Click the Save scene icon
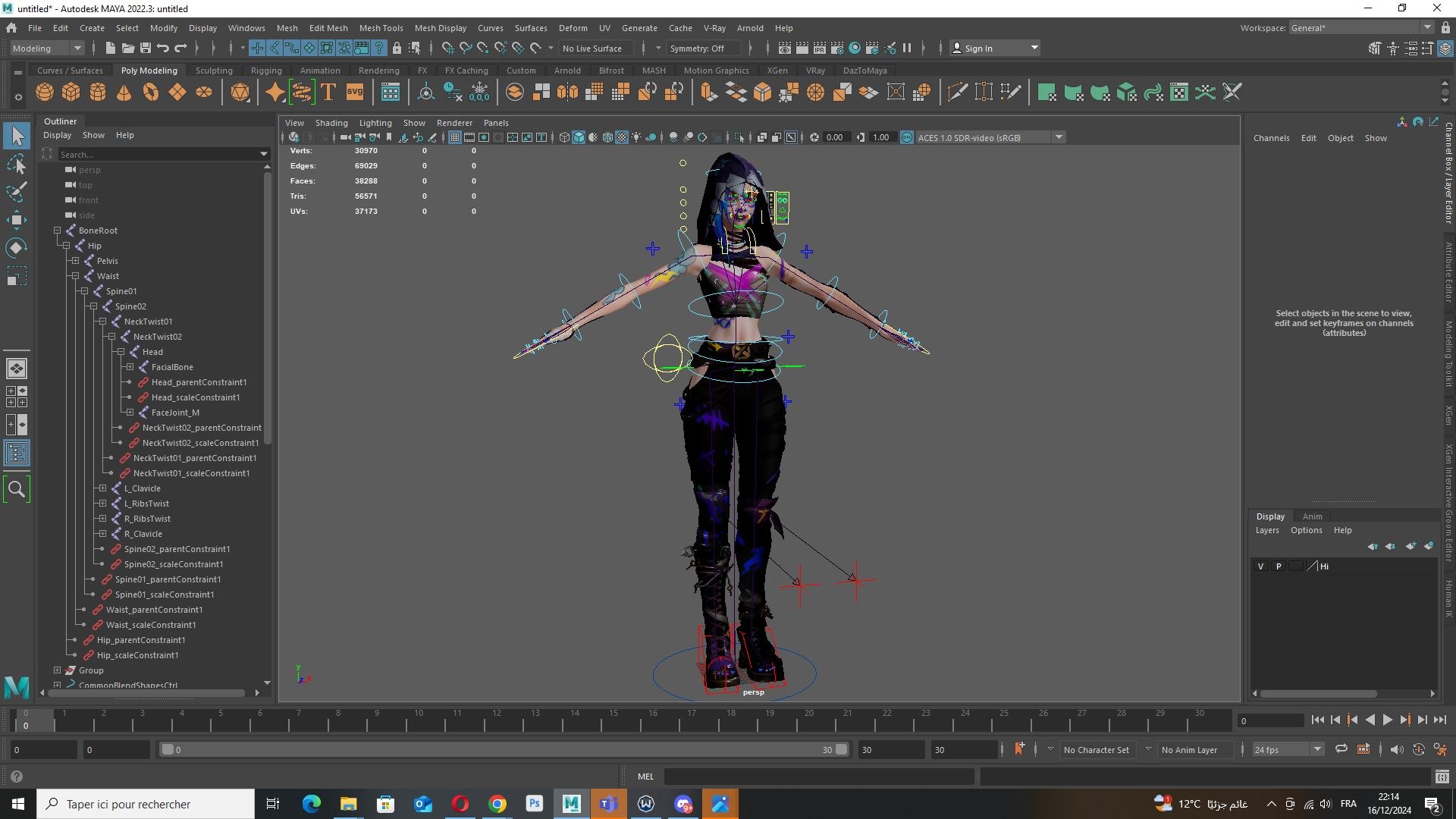This screenshot has width=1456, height=819. (145, 48)
